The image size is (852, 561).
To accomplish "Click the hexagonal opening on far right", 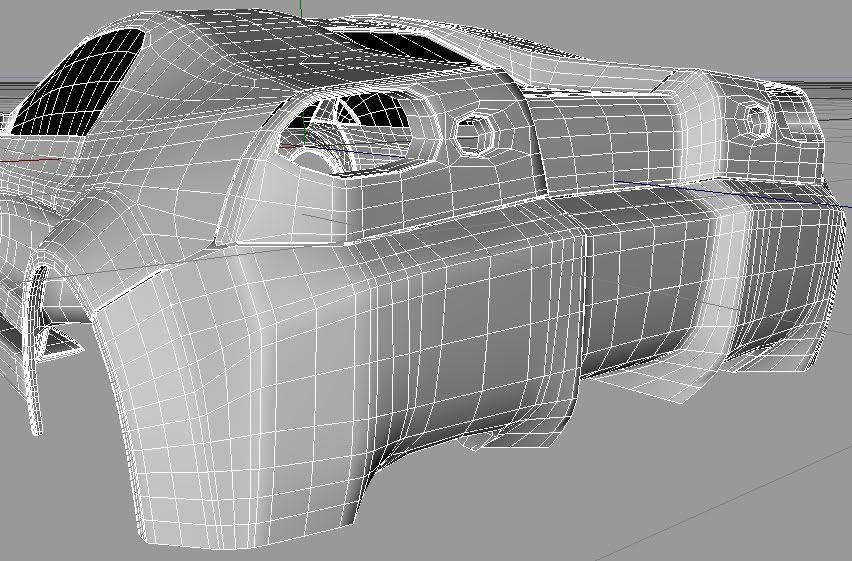I will pos(755,121).
